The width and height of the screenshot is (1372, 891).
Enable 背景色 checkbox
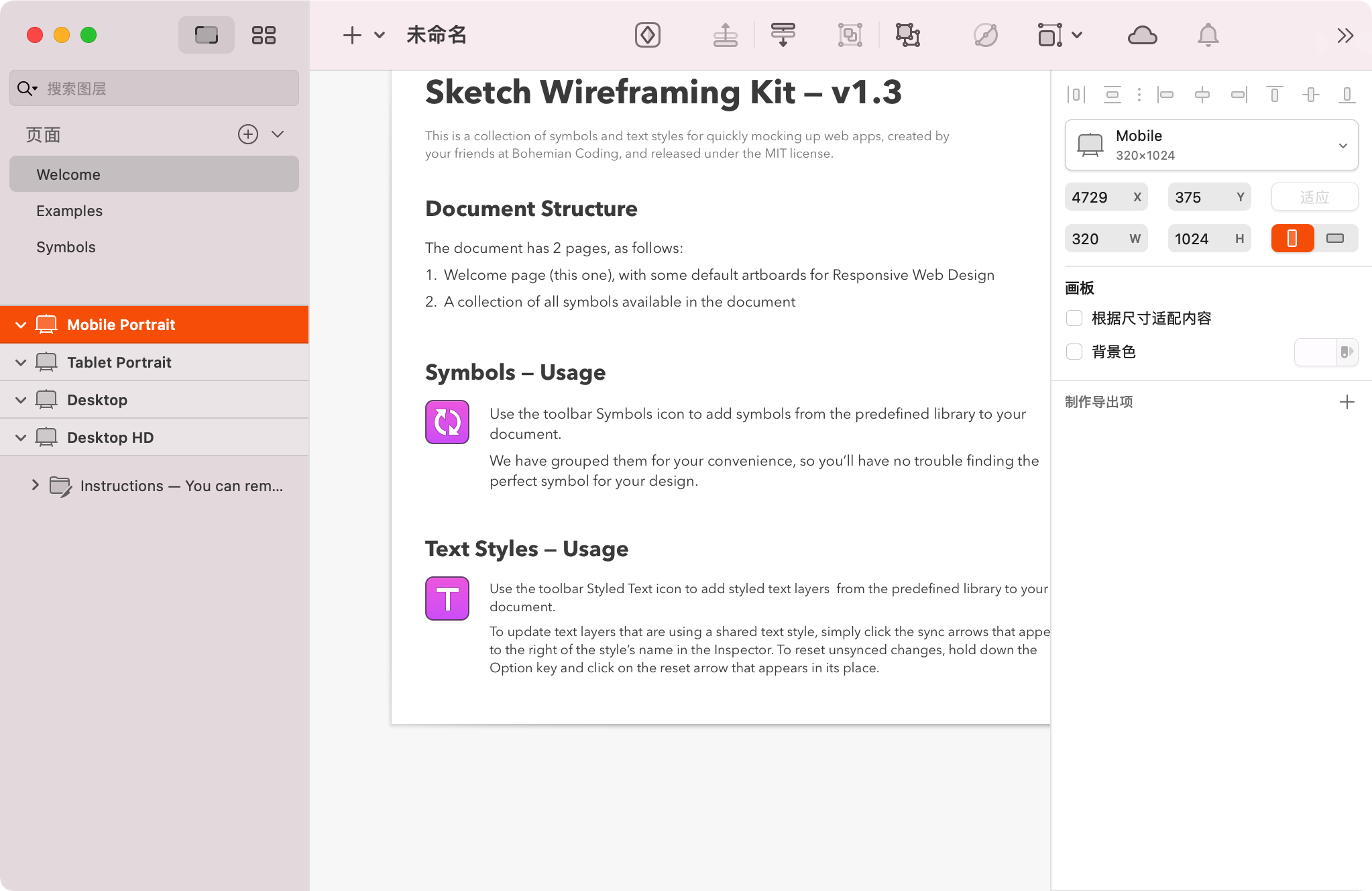[1074, 352]
